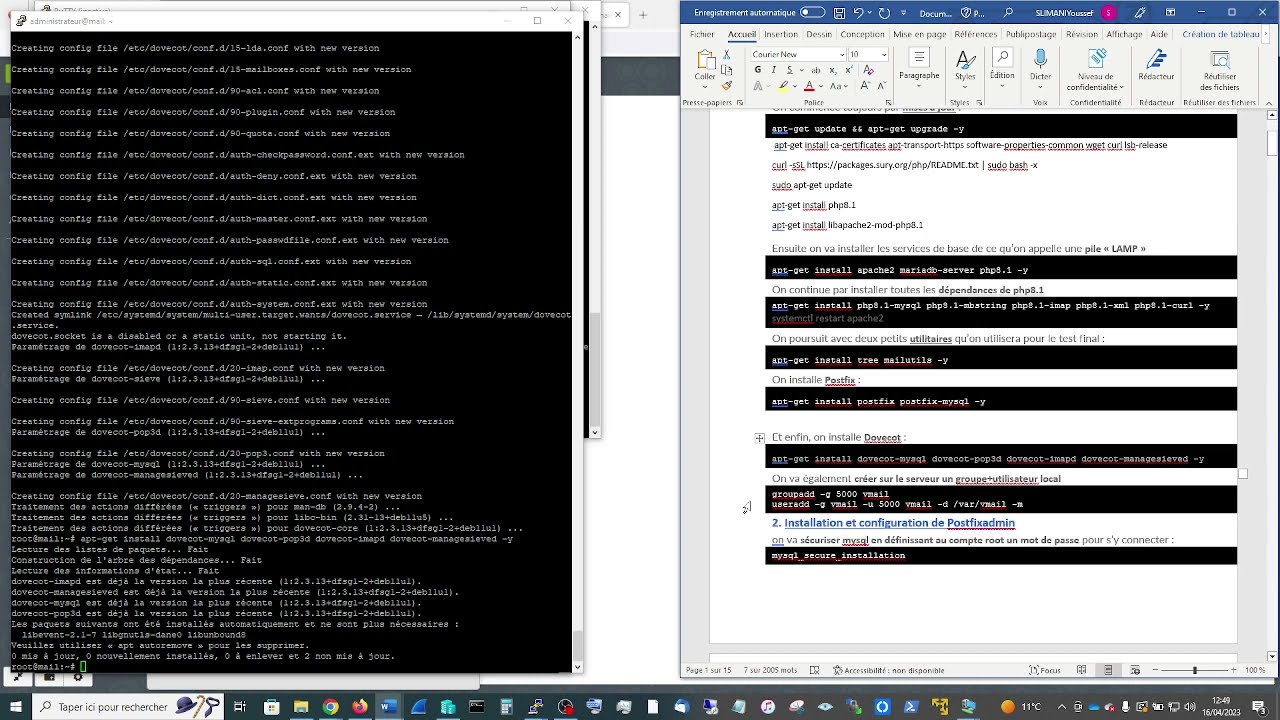Open the Quick Access Toolbar customization arrow
The width and height of the screenshot is (1280, 720).
pyautogui.click(x=904, y=13)
